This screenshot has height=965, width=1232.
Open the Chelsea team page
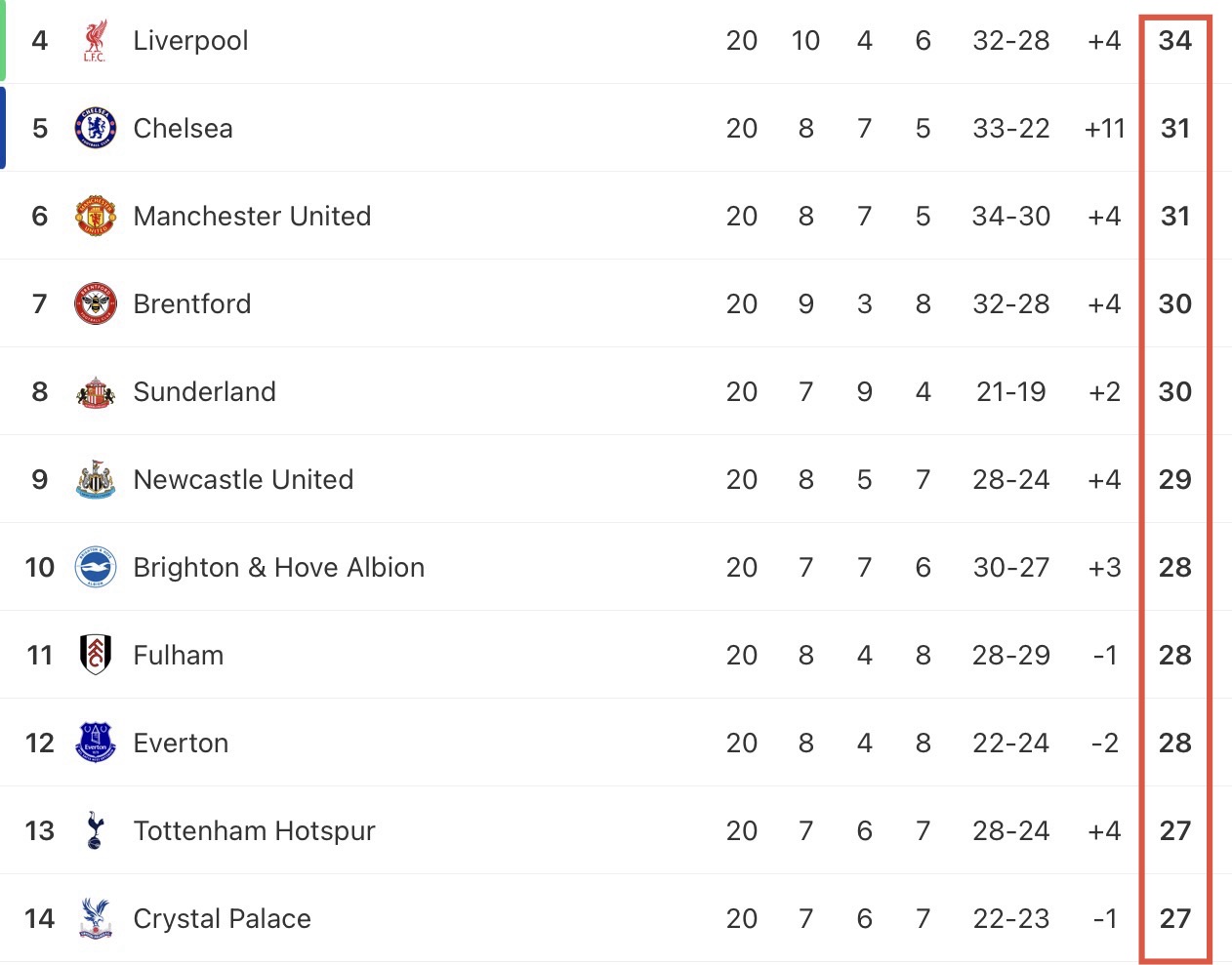click(x=183, y=128)
